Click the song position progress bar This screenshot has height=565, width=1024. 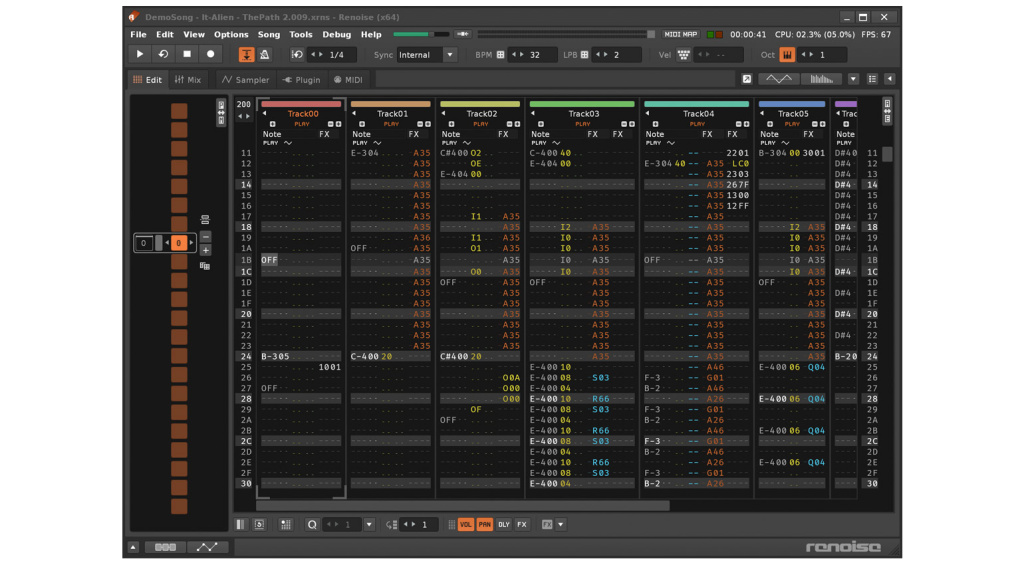(566, 34)
